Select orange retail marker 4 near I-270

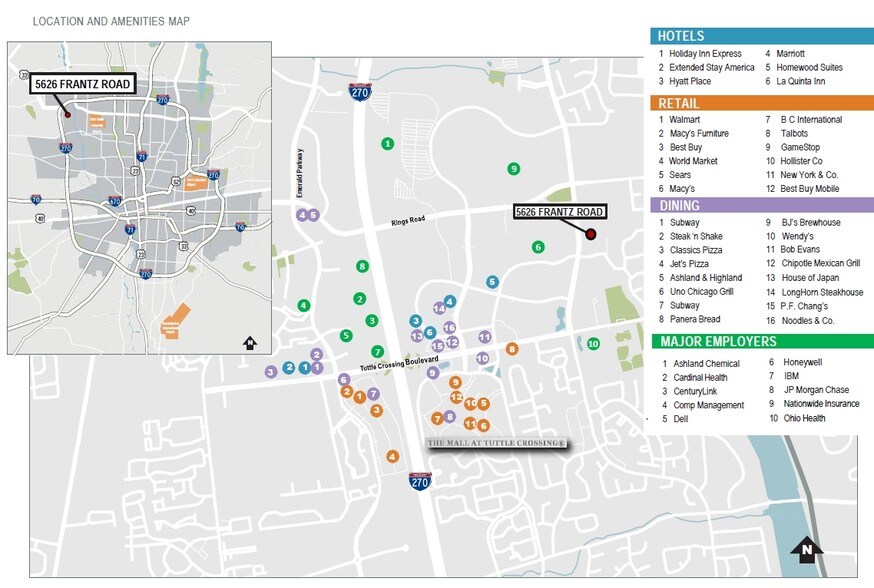(393, 457)
